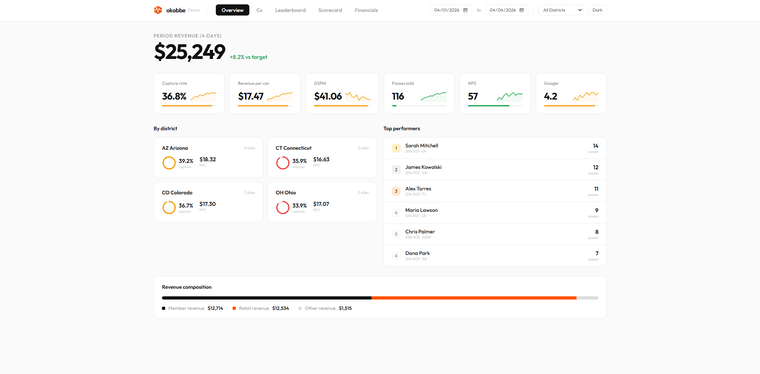The width and height of the screenshot is (760, 374).
Task: Click the Google rating value 4.2
Action: click(x=551, y=96)
